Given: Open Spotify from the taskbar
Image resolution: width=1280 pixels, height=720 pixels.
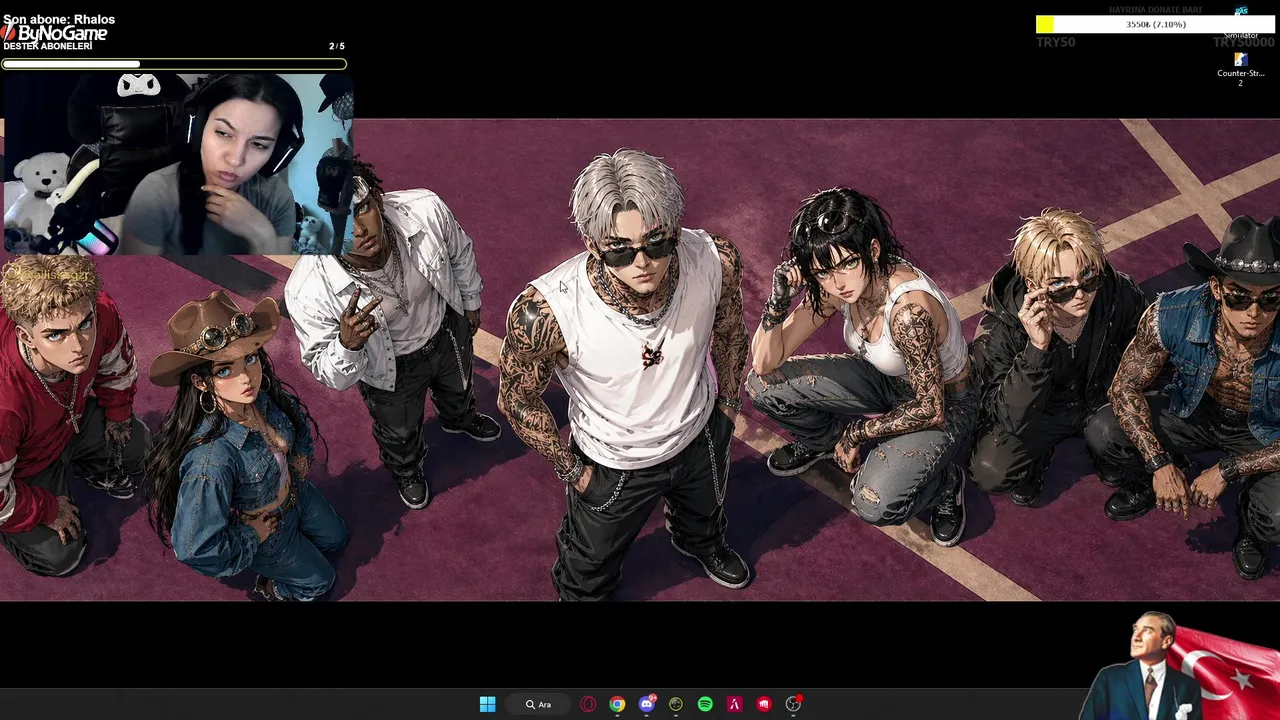Looking at the screenshot, I should pos(705,704).
